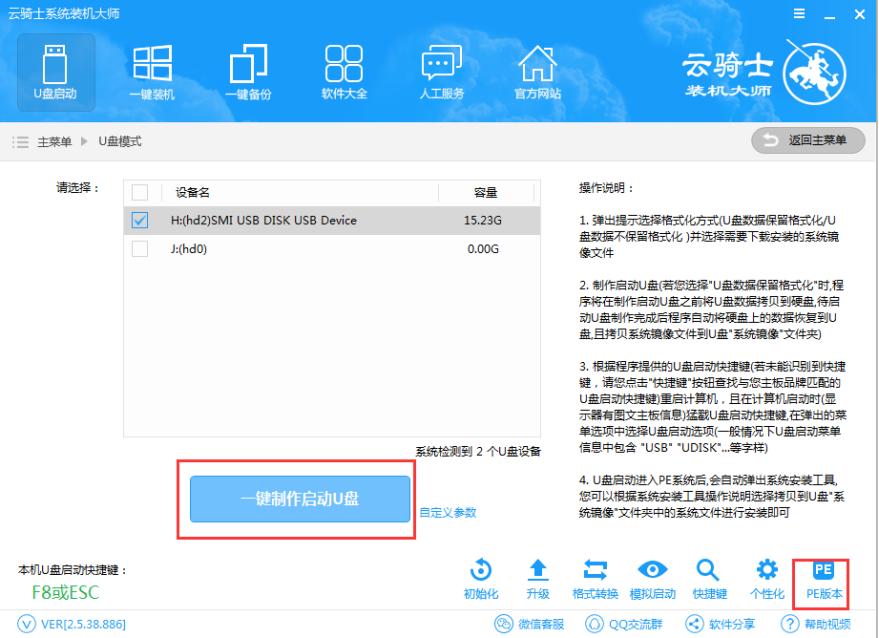
Task: Open the 个性化 personalization settings
Action: point(766,575)
